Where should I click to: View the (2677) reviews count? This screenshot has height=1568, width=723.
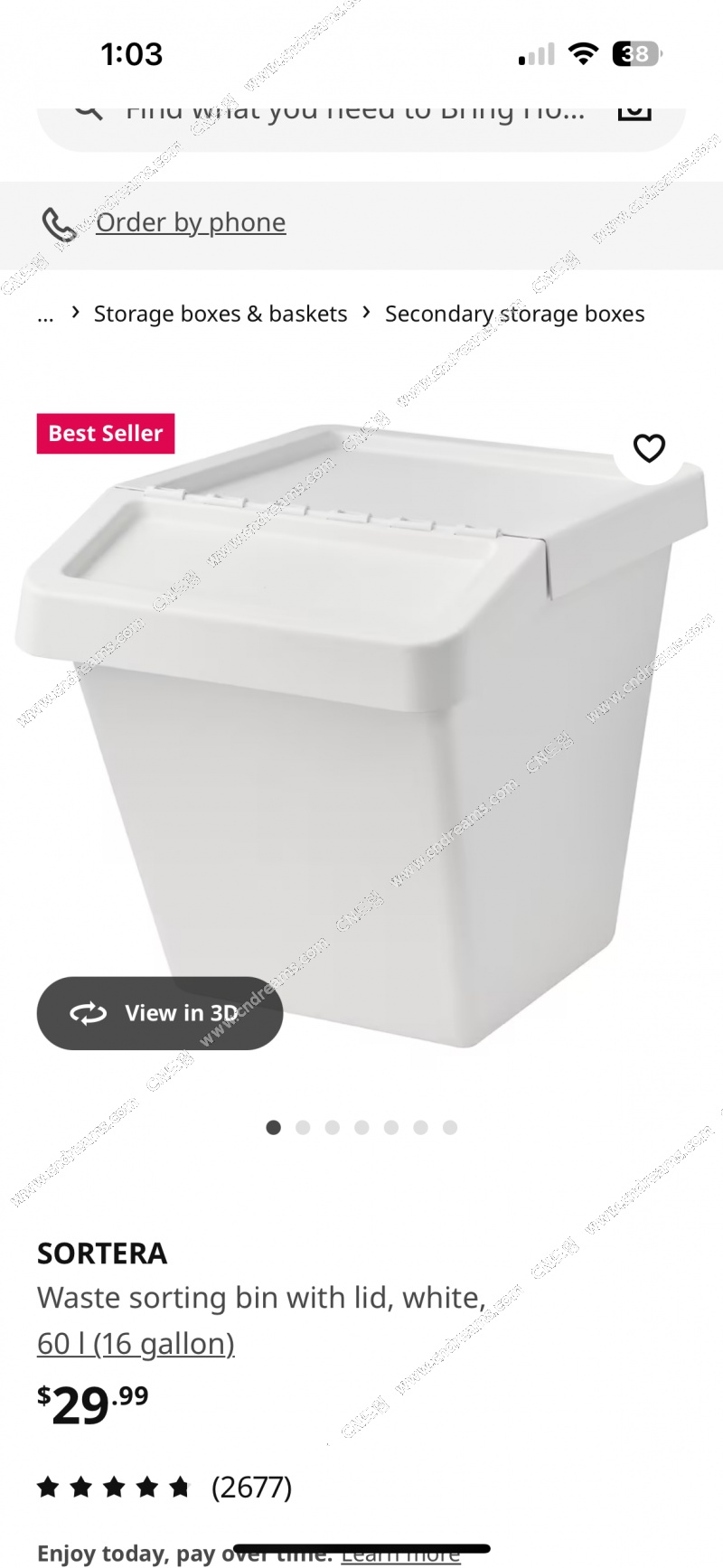251,1487
